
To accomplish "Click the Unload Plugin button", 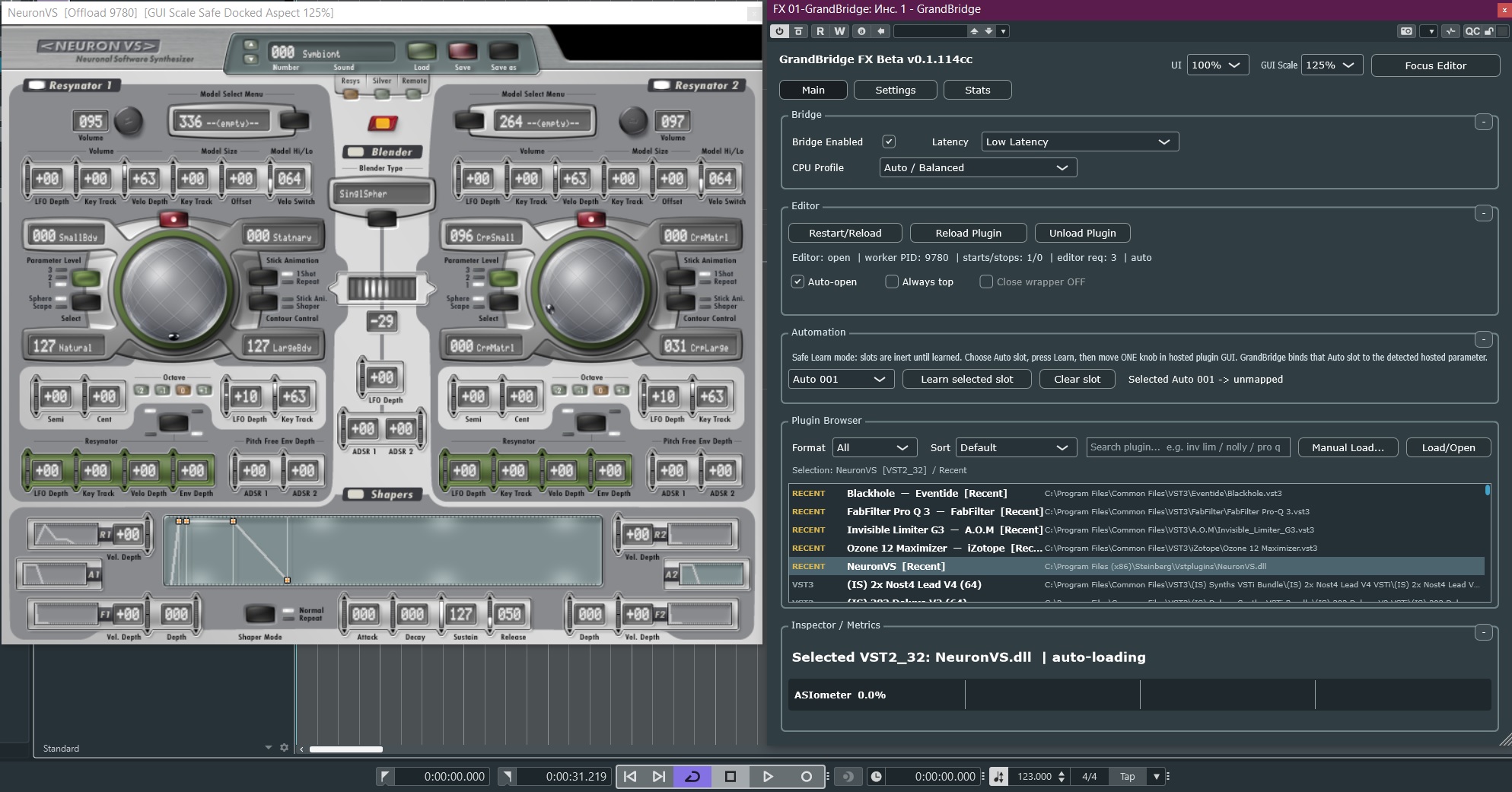I will [1083, 233].
